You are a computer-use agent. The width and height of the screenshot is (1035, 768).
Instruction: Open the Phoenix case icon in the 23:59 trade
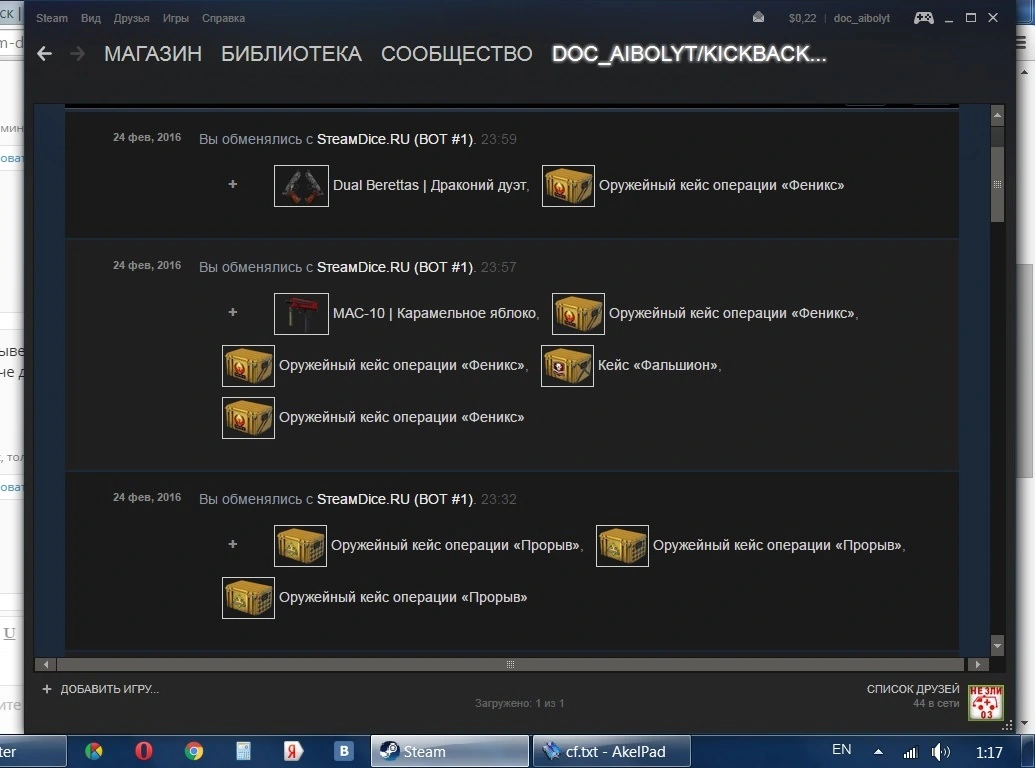click(x=568, y=186)
